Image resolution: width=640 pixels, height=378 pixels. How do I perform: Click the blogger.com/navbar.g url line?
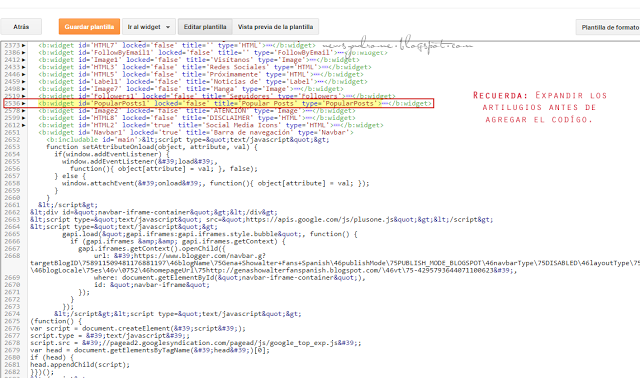click(x=180, y=256)
